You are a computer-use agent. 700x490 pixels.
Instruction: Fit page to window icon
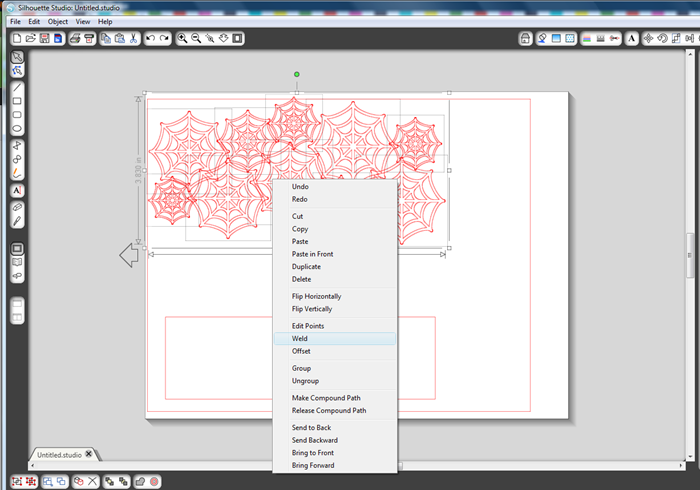point(238,38)
